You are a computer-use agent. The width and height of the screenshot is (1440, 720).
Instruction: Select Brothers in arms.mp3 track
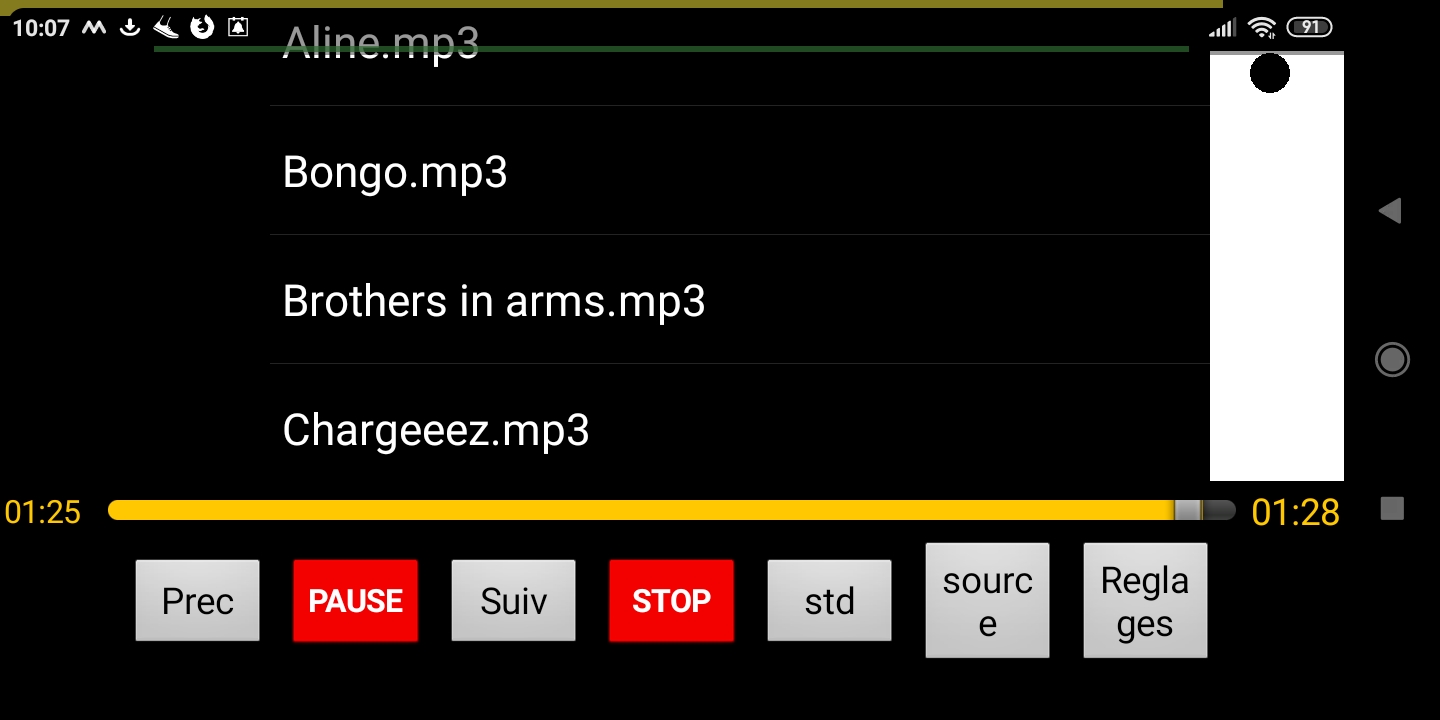click(740, 300)
